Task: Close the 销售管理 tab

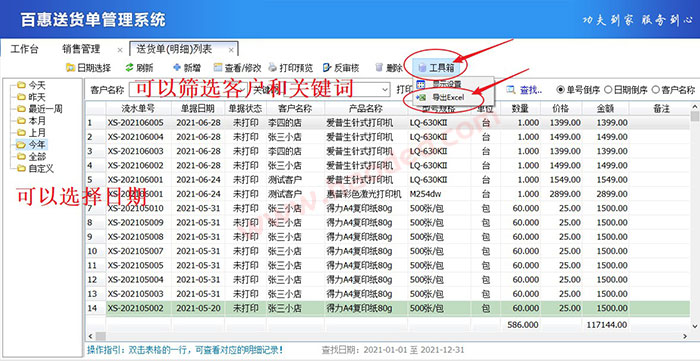Action: point(120,50)
